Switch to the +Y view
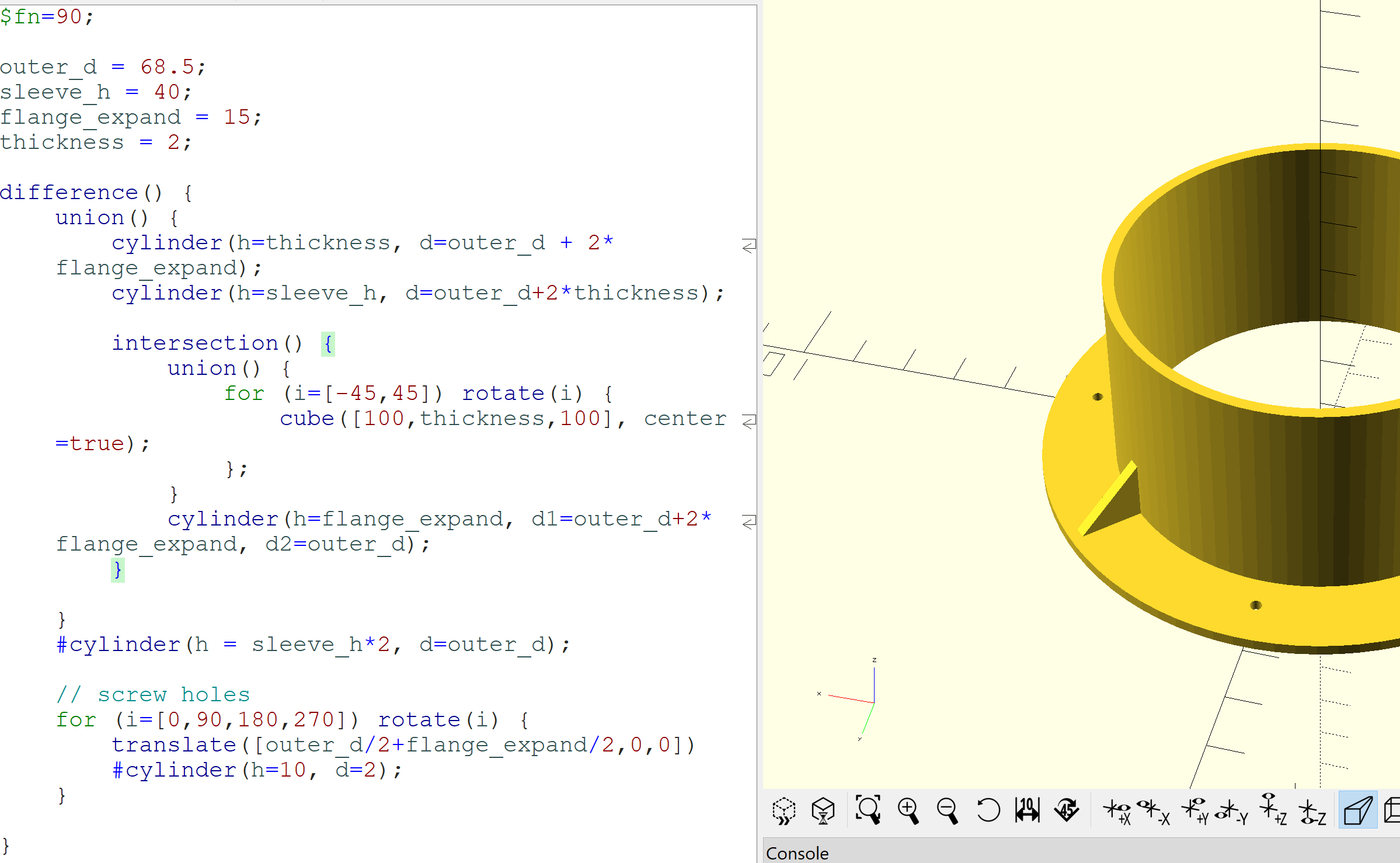This screenshot has width=1400, height=863. 1194,812
